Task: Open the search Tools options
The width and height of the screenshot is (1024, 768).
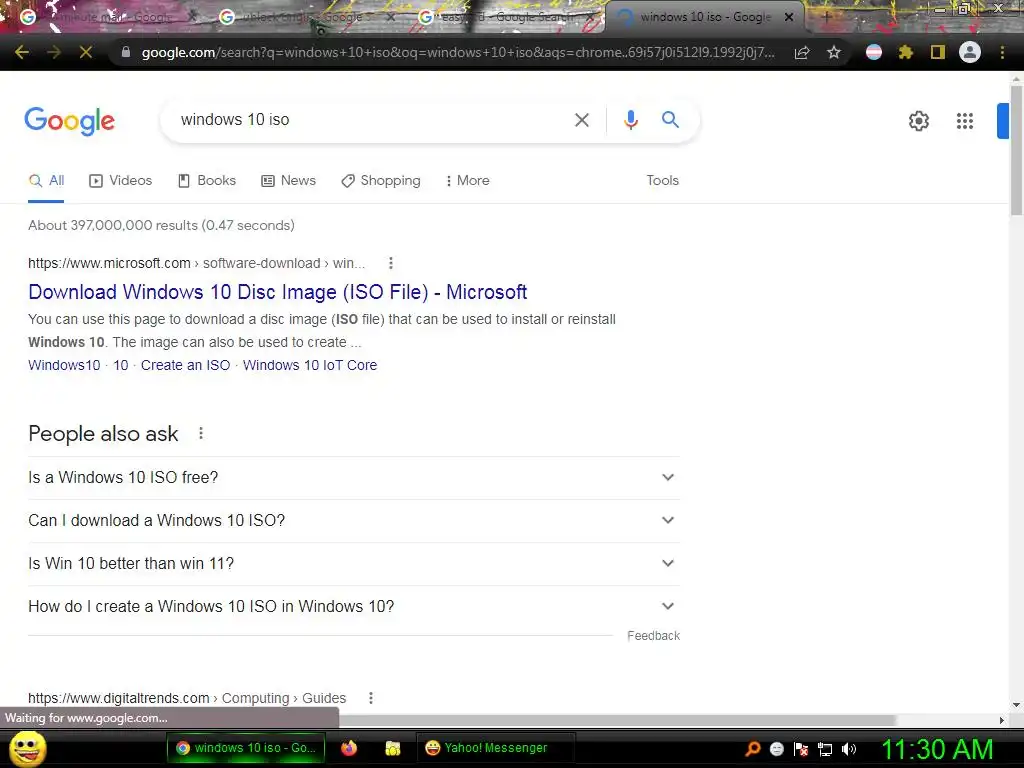Action: (662, 181)
